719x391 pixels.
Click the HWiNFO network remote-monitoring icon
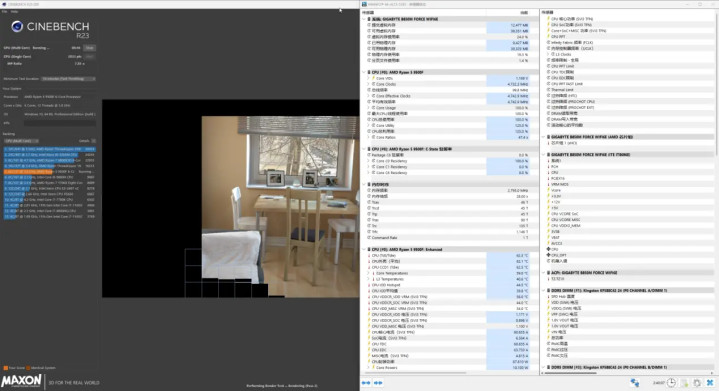click(635, 382)
